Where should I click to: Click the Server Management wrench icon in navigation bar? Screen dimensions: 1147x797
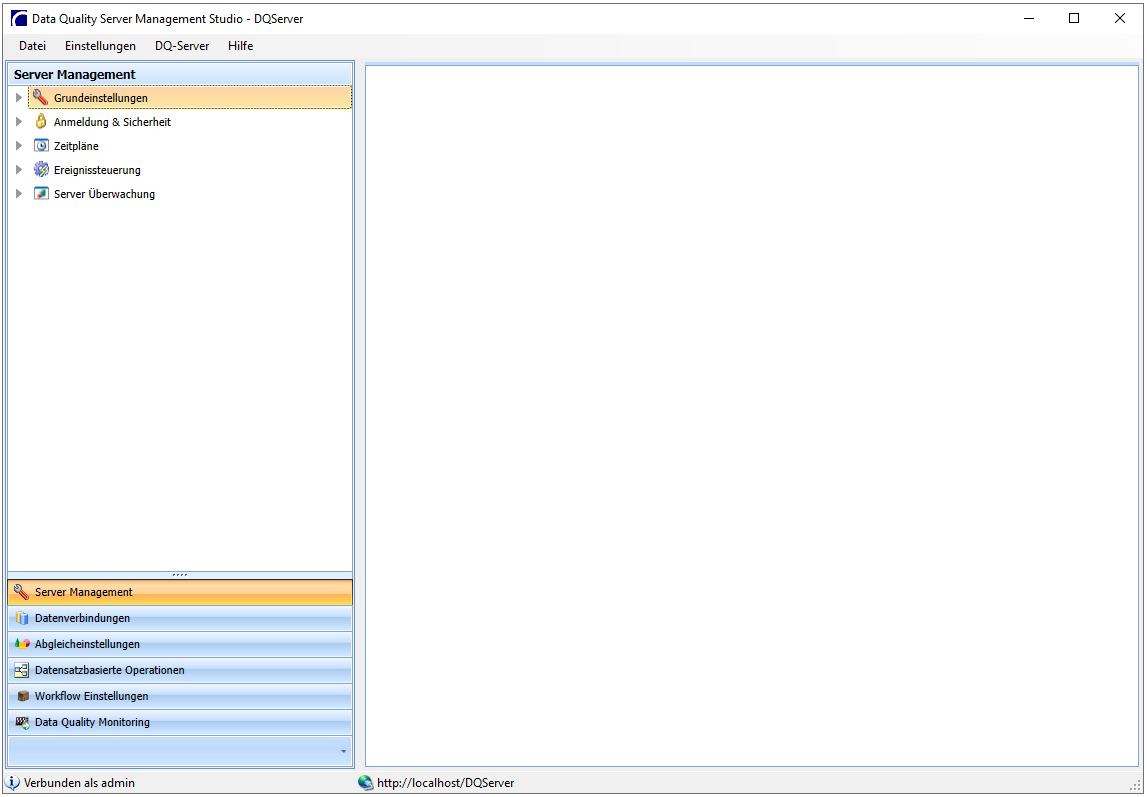point(22,592)
